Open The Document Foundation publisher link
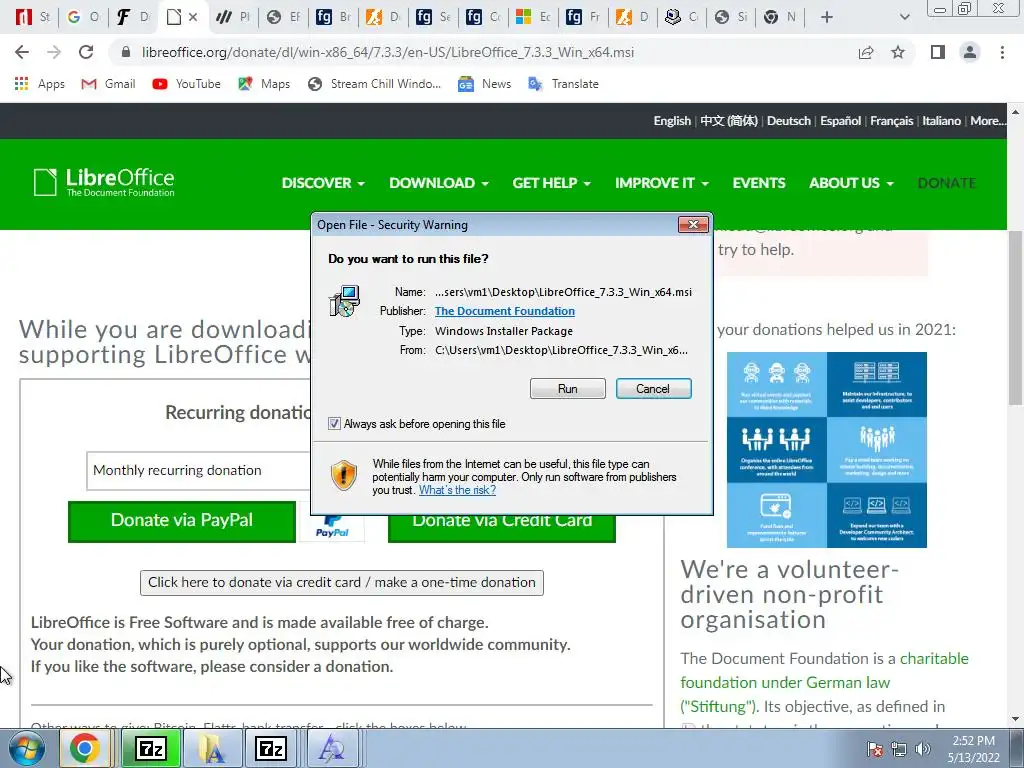The image size is (1024, 768). [505, 312]
